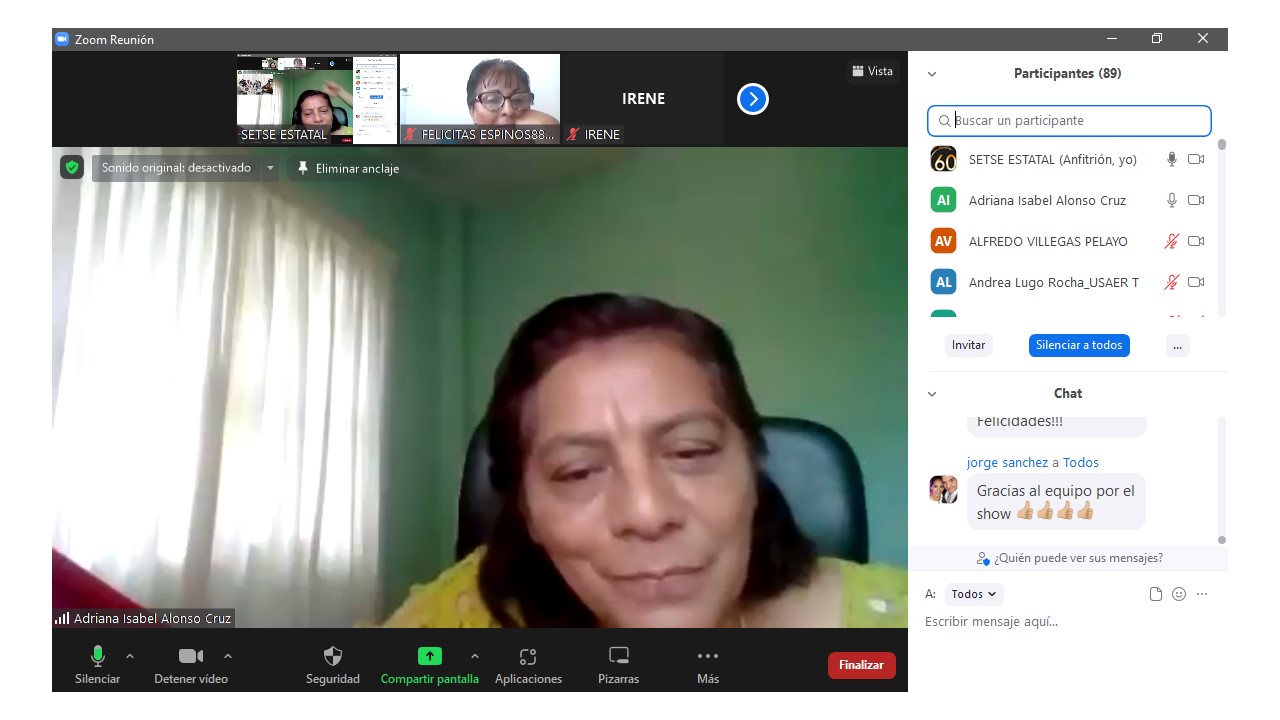Click the file attachment icon in chat
The image size is (1280, 720).
(1156, 594)
